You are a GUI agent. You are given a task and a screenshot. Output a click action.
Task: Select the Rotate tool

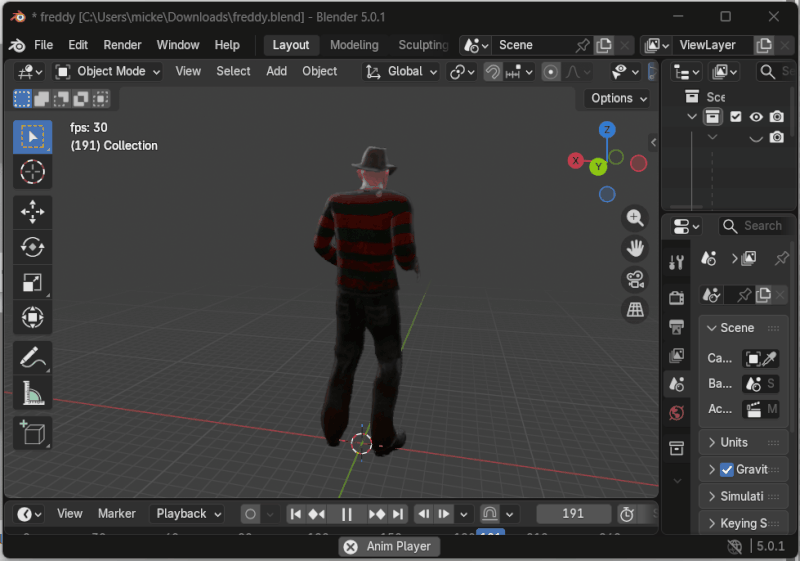[x=32, y=247]
